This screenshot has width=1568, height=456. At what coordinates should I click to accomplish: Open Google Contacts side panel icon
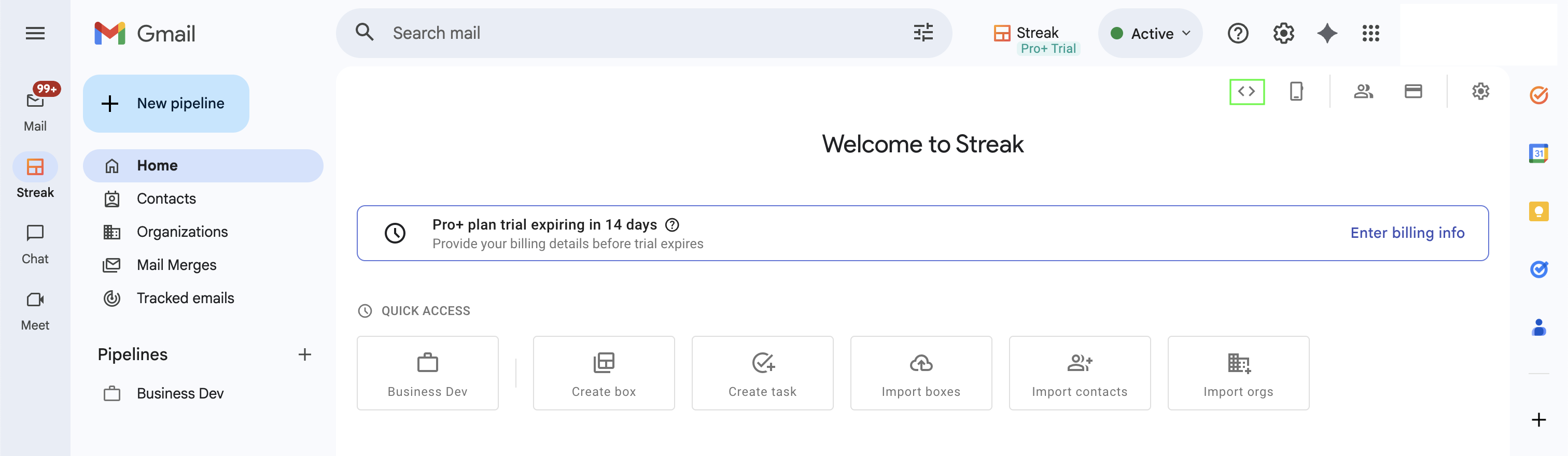1538,327
